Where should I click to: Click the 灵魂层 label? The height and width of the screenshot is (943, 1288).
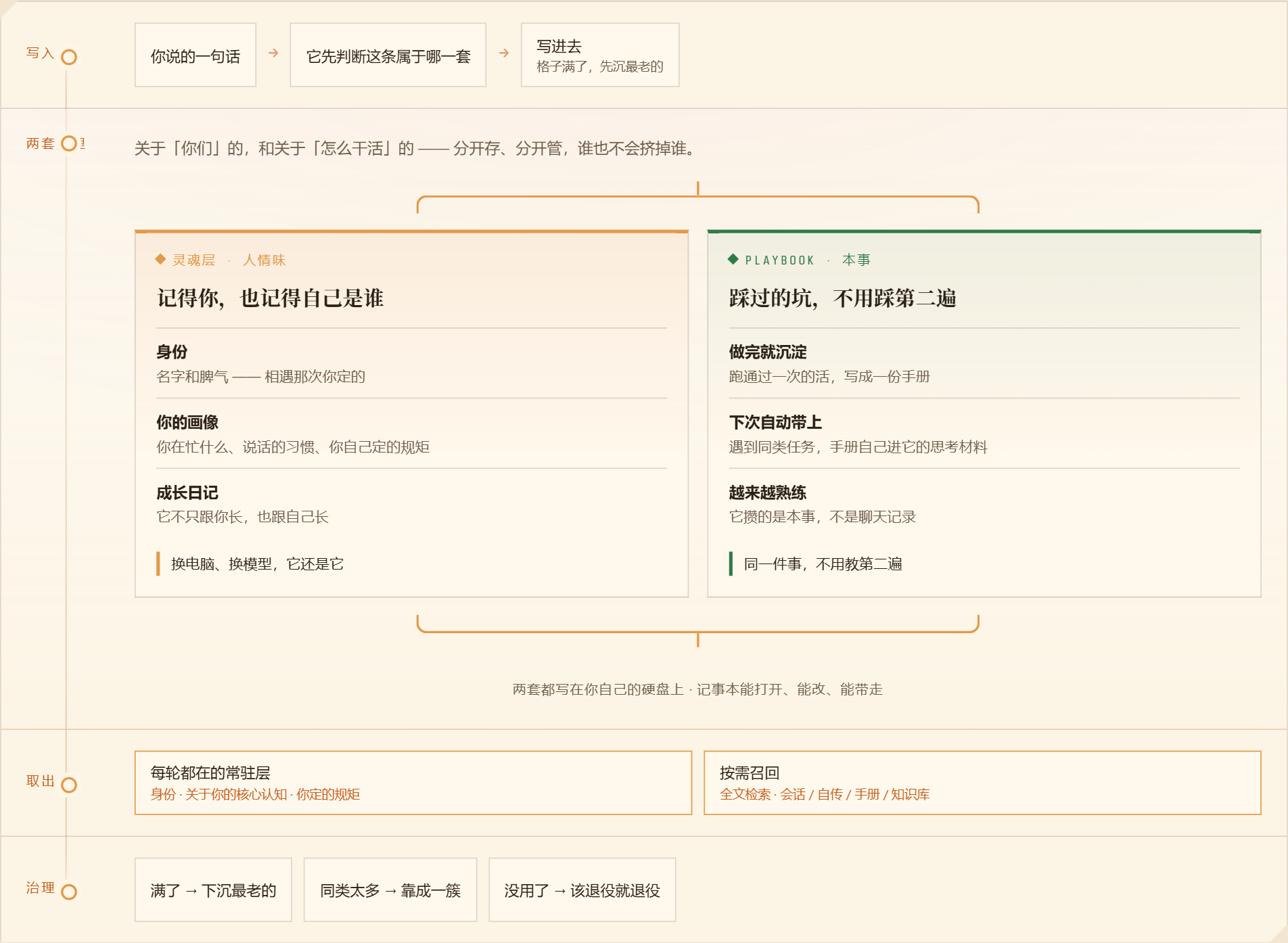[193, 260]
